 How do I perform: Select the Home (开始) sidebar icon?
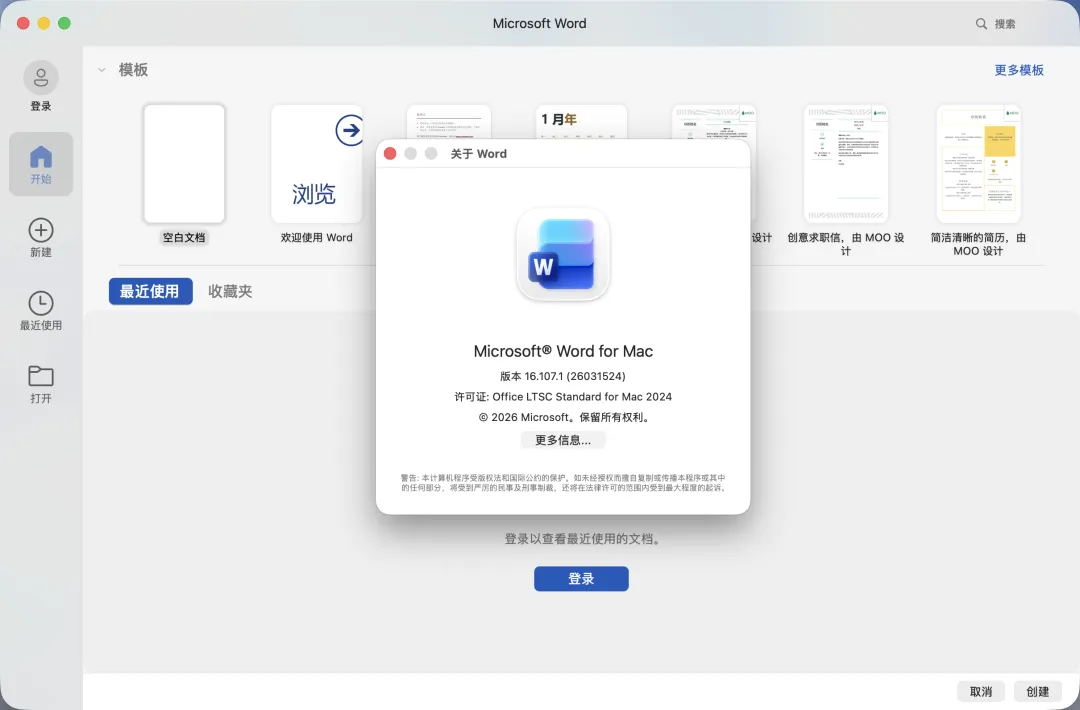tap(41, 158)
